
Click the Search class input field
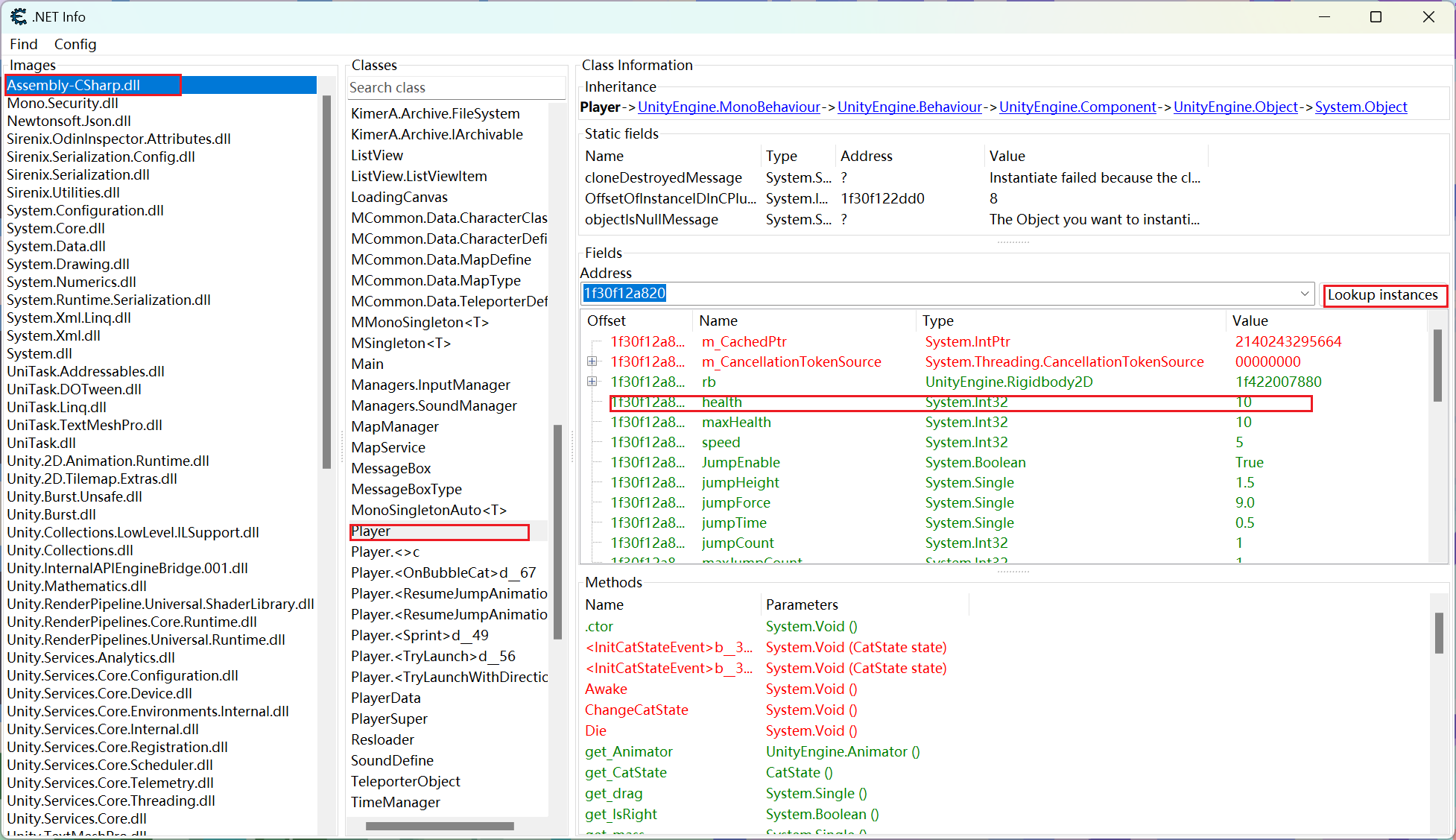pyautogui.click(x=455, y=88)
